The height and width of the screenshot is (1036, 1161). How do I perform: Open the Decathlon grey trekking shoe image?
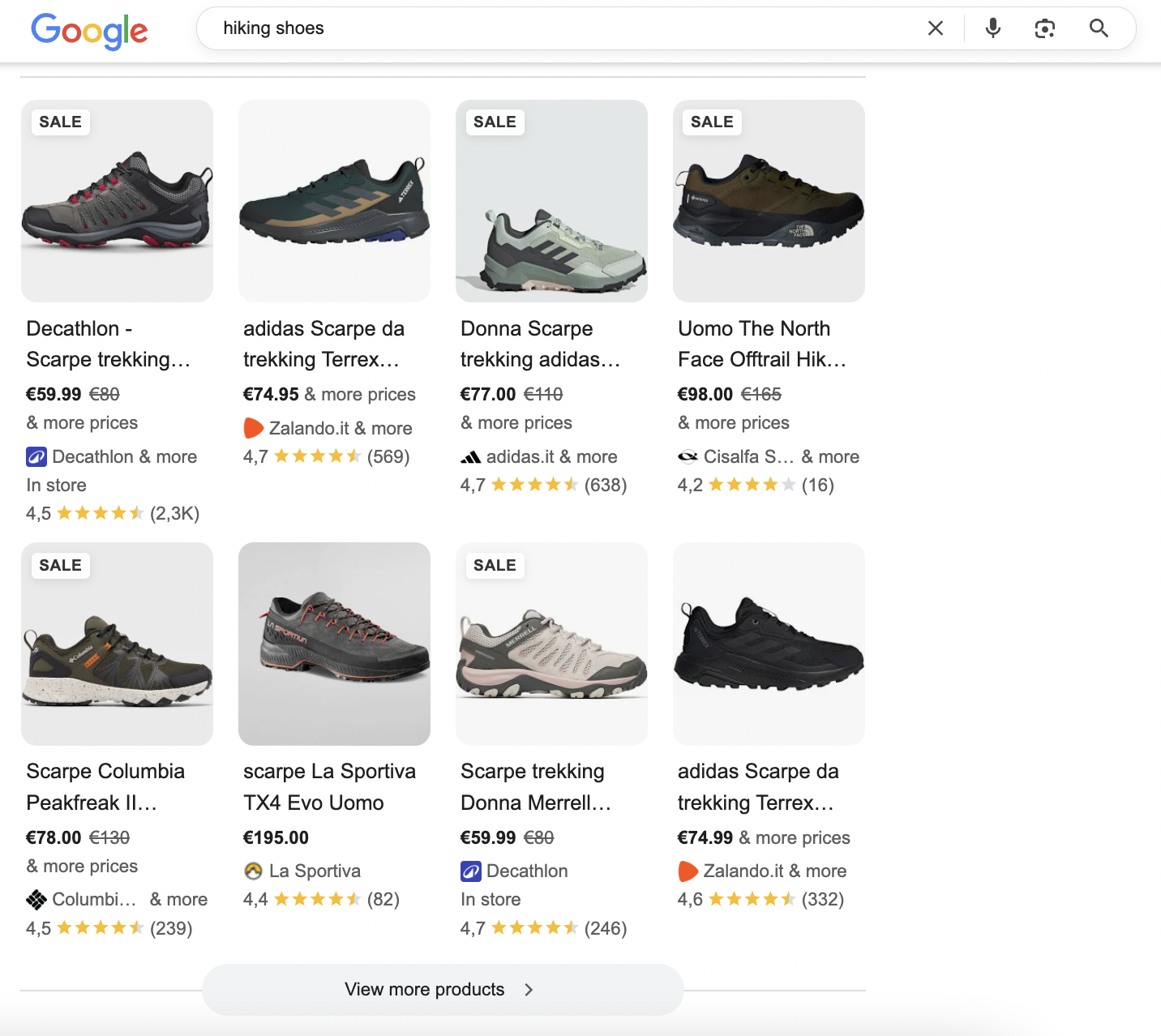[x=117, y=201]
